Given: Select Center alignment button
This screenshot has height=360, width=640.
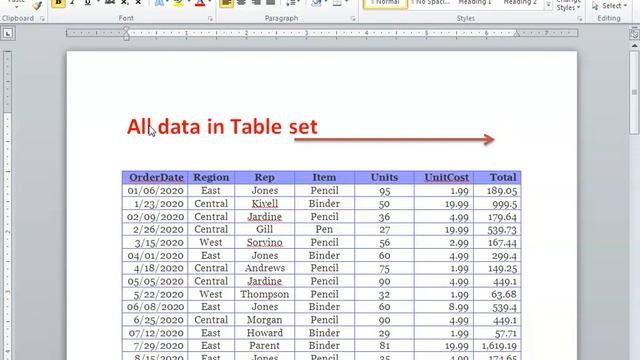Looking at the screenshot, I should coord(241,3).
